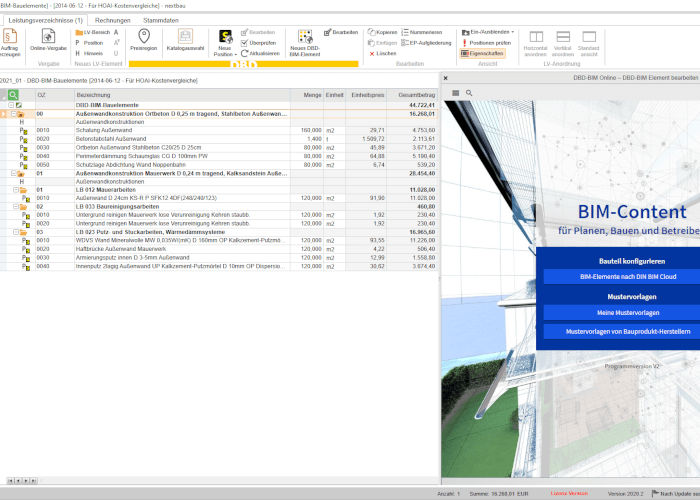
Task: Collapse LB 033 Baureinigungsarbeiten group
Action: tap(16, 207)
